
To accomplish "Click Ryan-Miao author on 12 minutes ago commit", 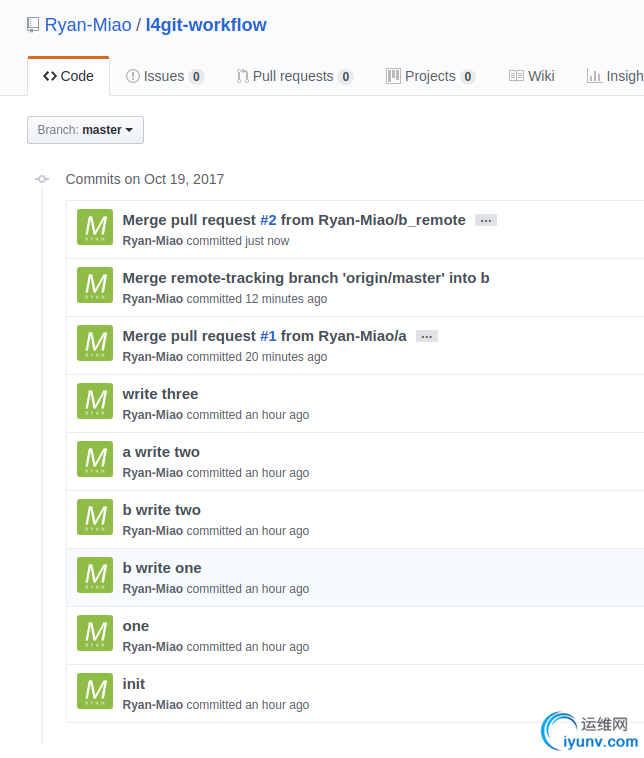I will coord(153,299).
